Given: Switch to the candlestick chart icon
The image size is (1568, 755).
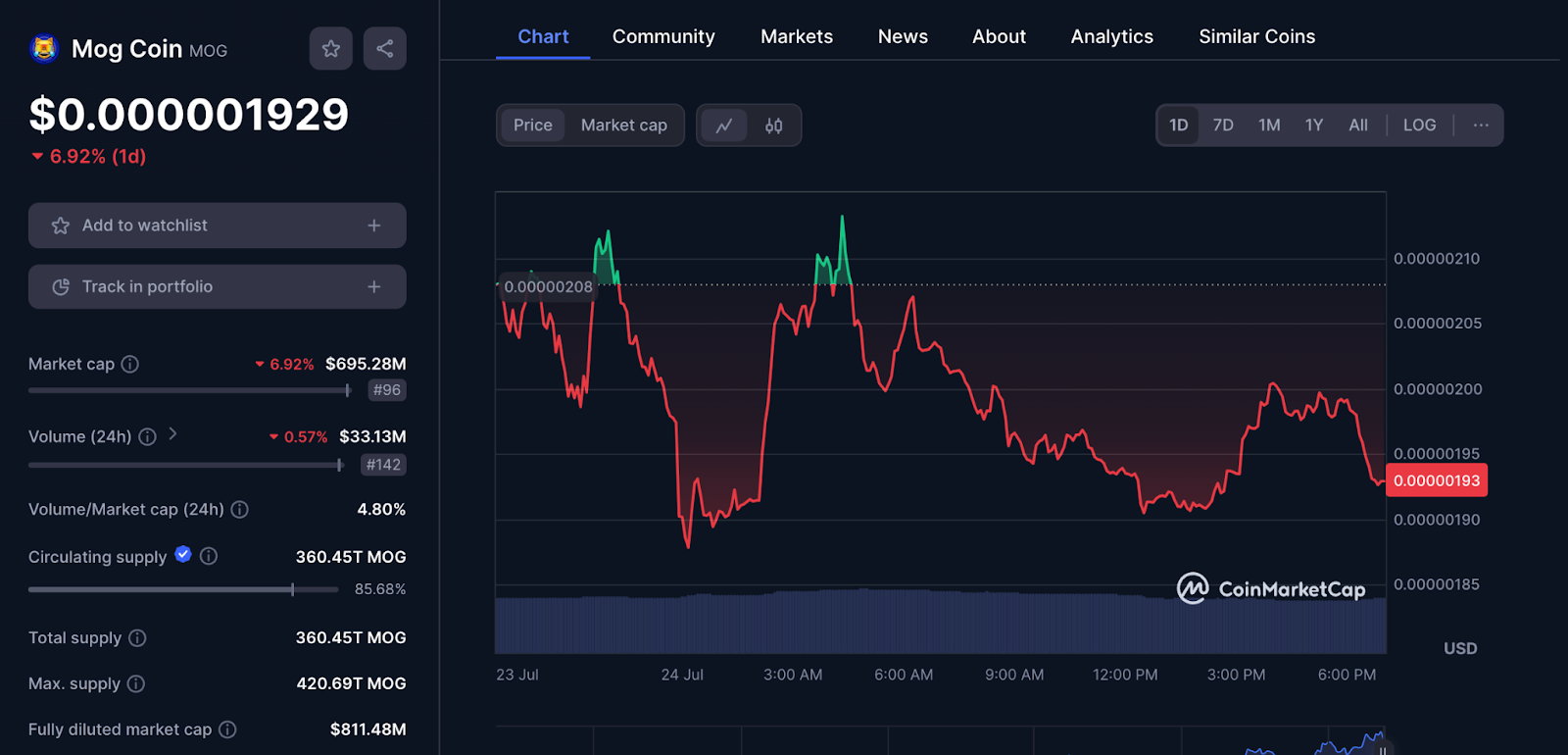Looking at the screenshot, I should click(x=774, y=126).
